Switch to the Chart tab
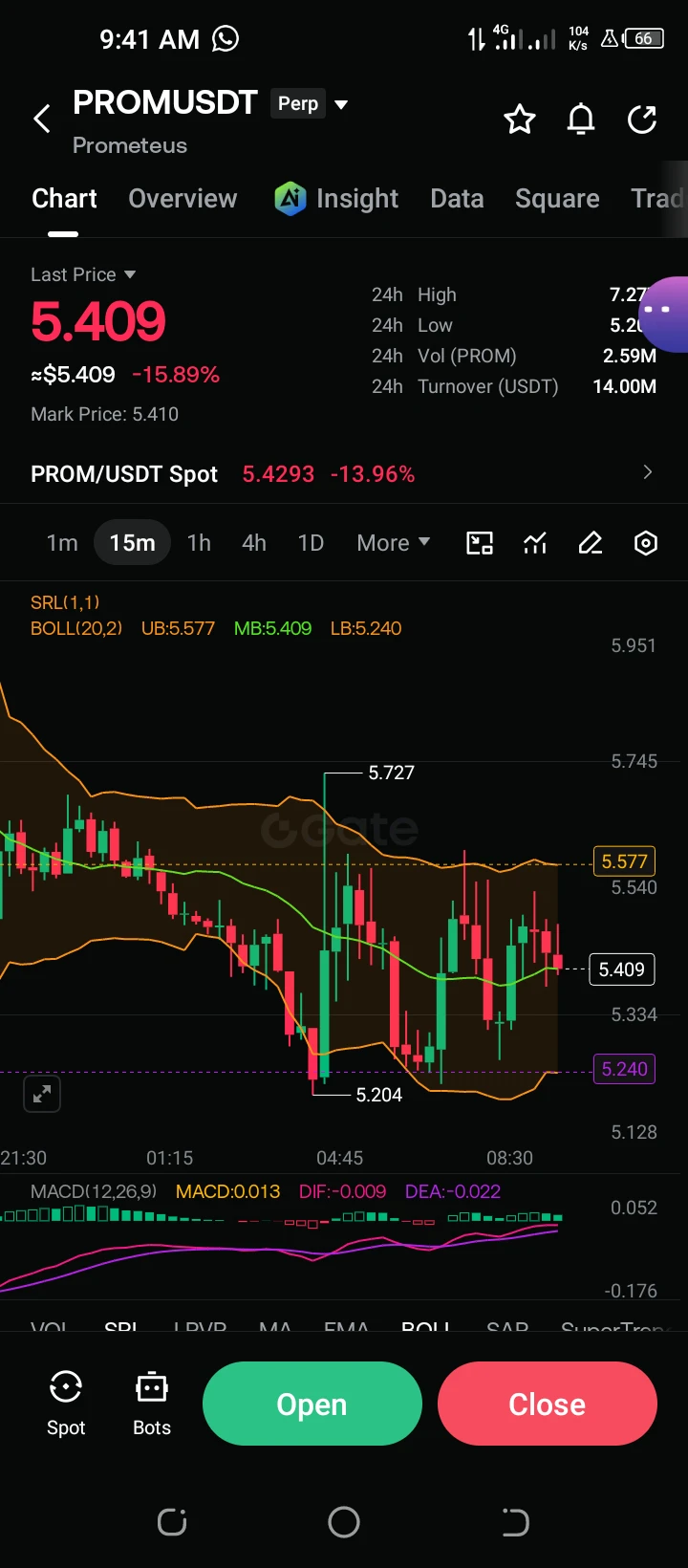Image resolution: width=688 pixels, height=1568 pixels. 64,198
